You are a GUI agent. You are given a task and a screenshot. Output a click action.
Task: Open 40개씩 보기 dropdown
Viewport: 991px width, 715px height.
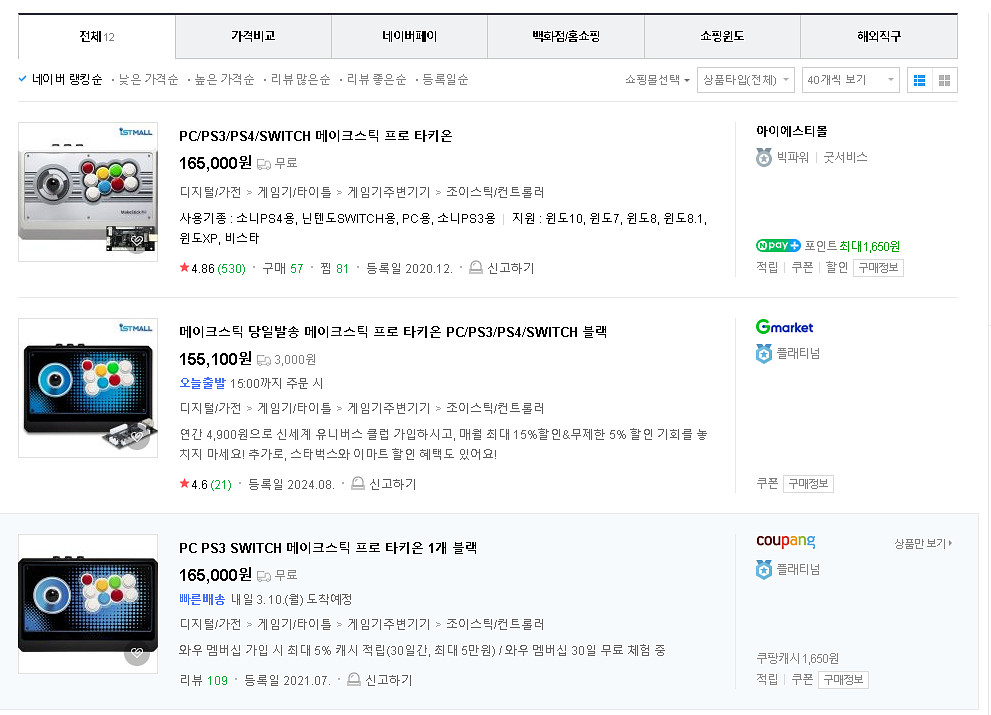851,80
